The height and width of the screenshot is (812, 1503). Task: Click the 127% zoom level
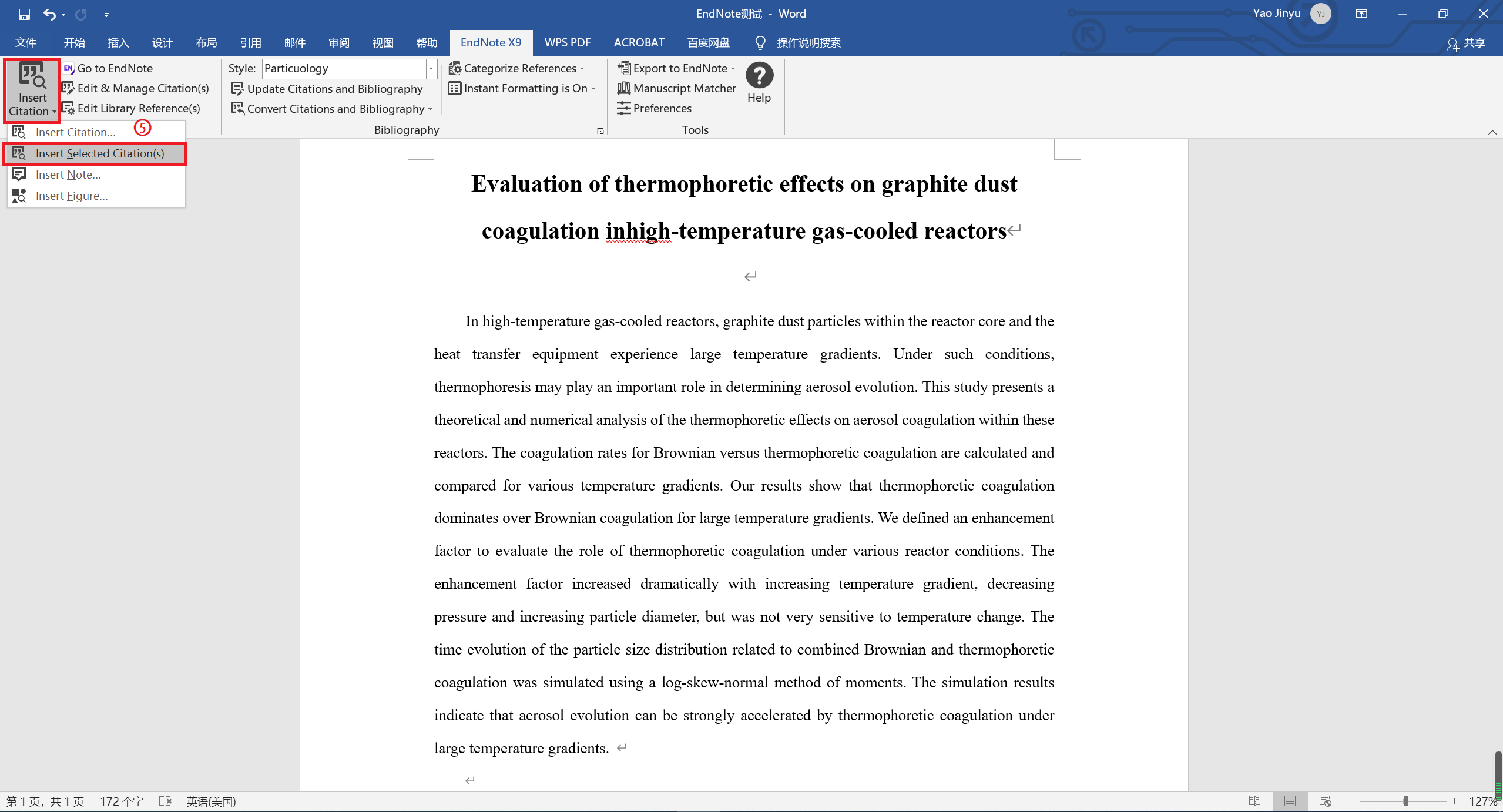(x=1484, y=801)
